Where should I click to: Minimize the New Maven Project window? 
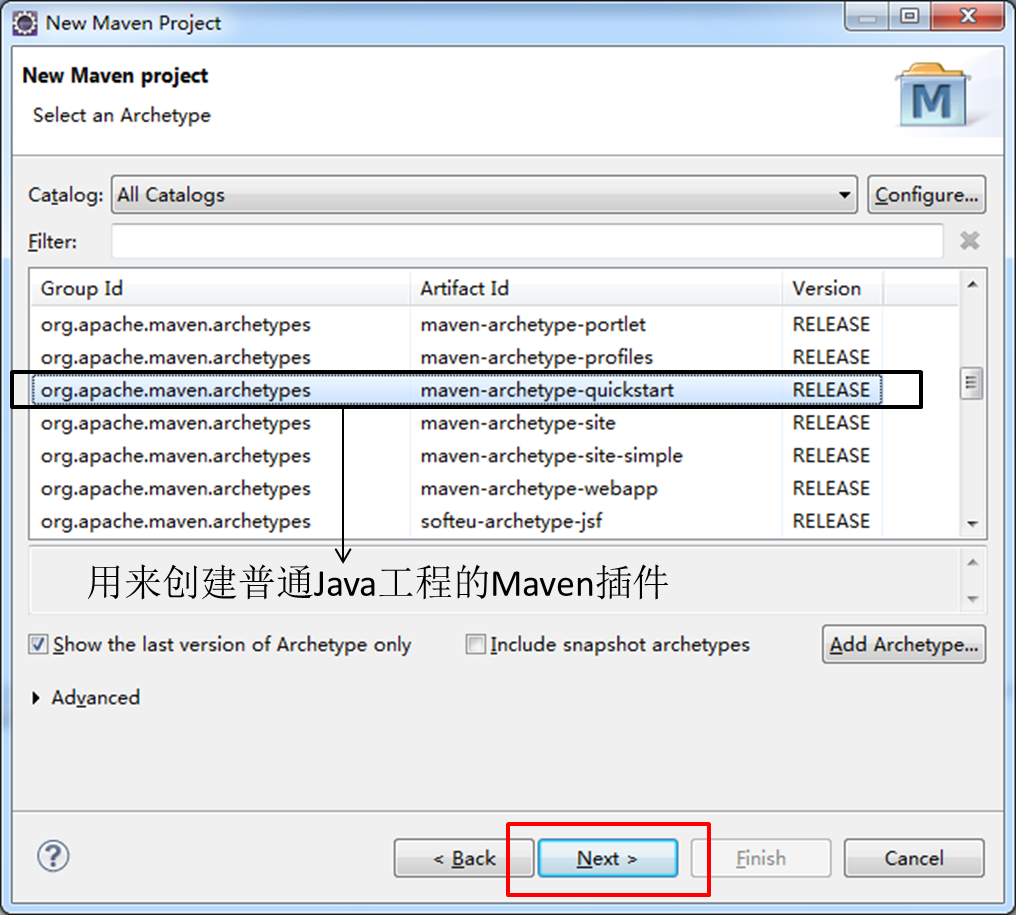point(868,17)
